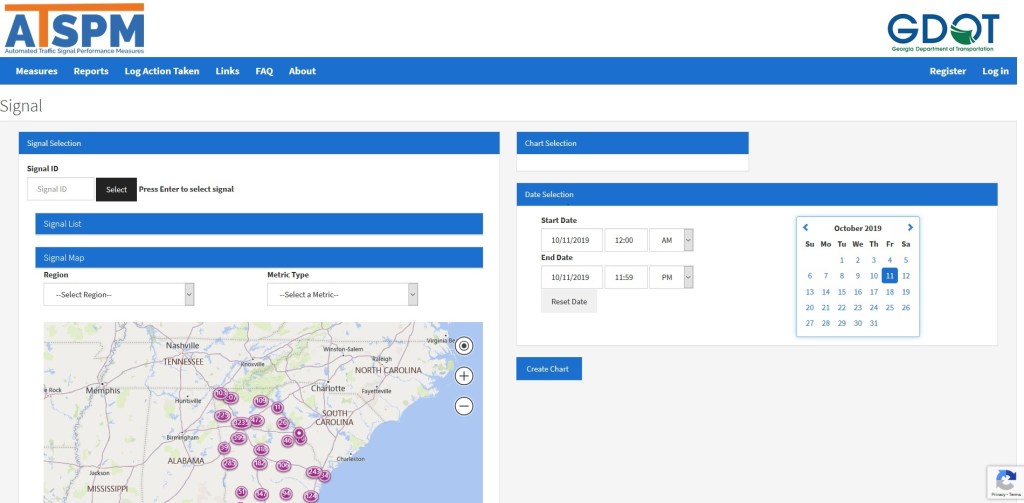Zoom in on the signal map

click(x=464, y=376)
